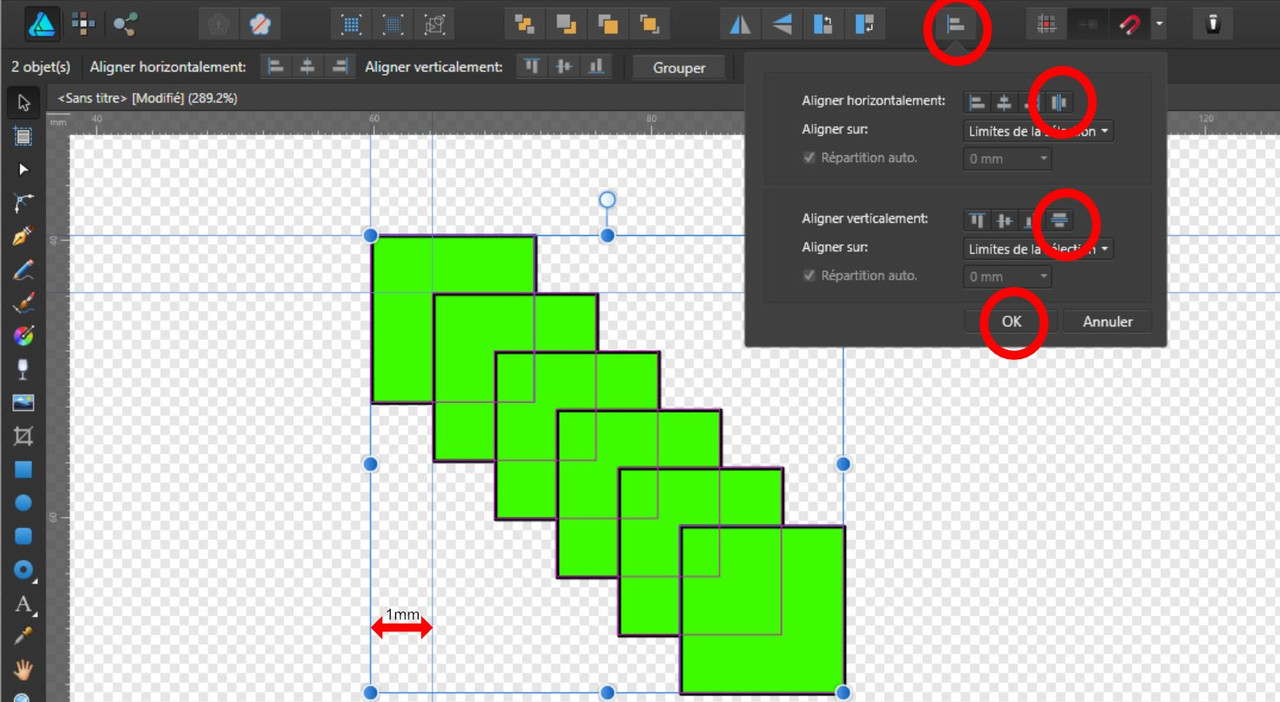Click the selection's rotation handle
The height and width of the screenshot is (702, 1280).
point(607,200)
